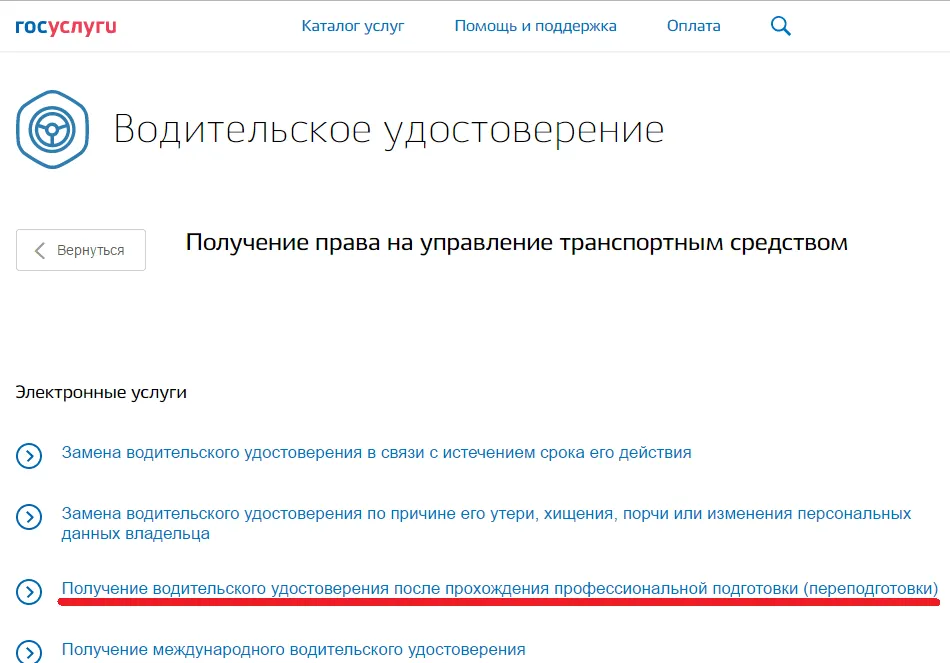Screen dimensions: 950x663
Task: Open Помощь и поддержка section
Action: [x=536, y=26]
